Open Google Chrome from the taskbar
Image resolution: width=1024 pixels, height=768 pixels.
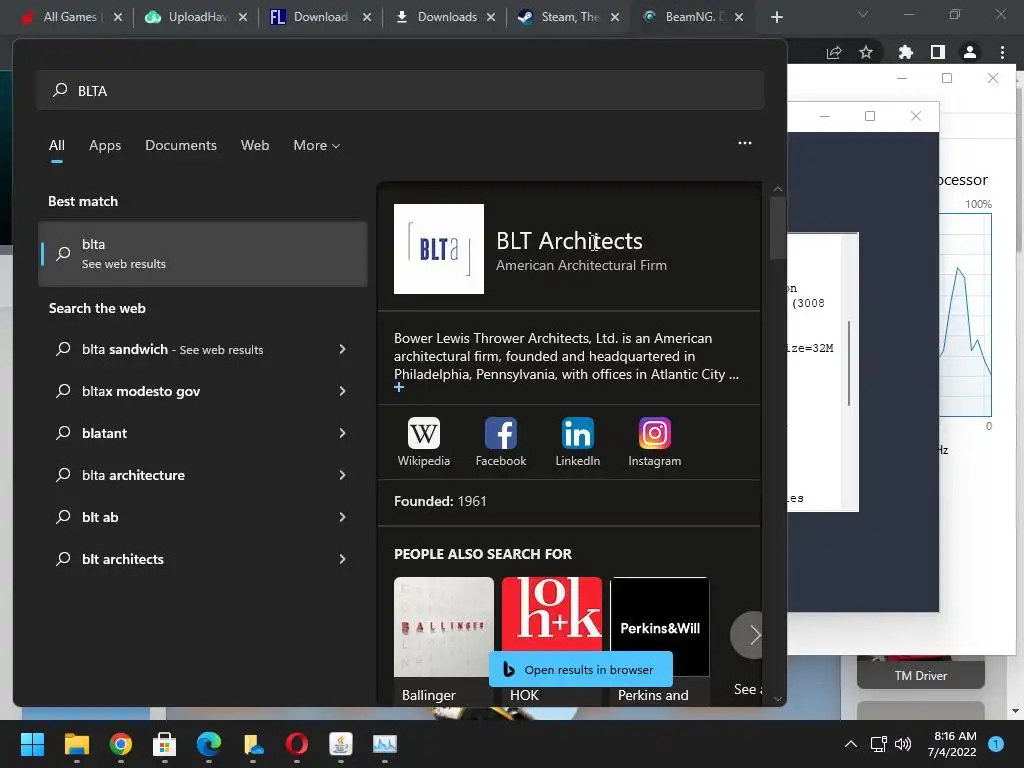121,744
